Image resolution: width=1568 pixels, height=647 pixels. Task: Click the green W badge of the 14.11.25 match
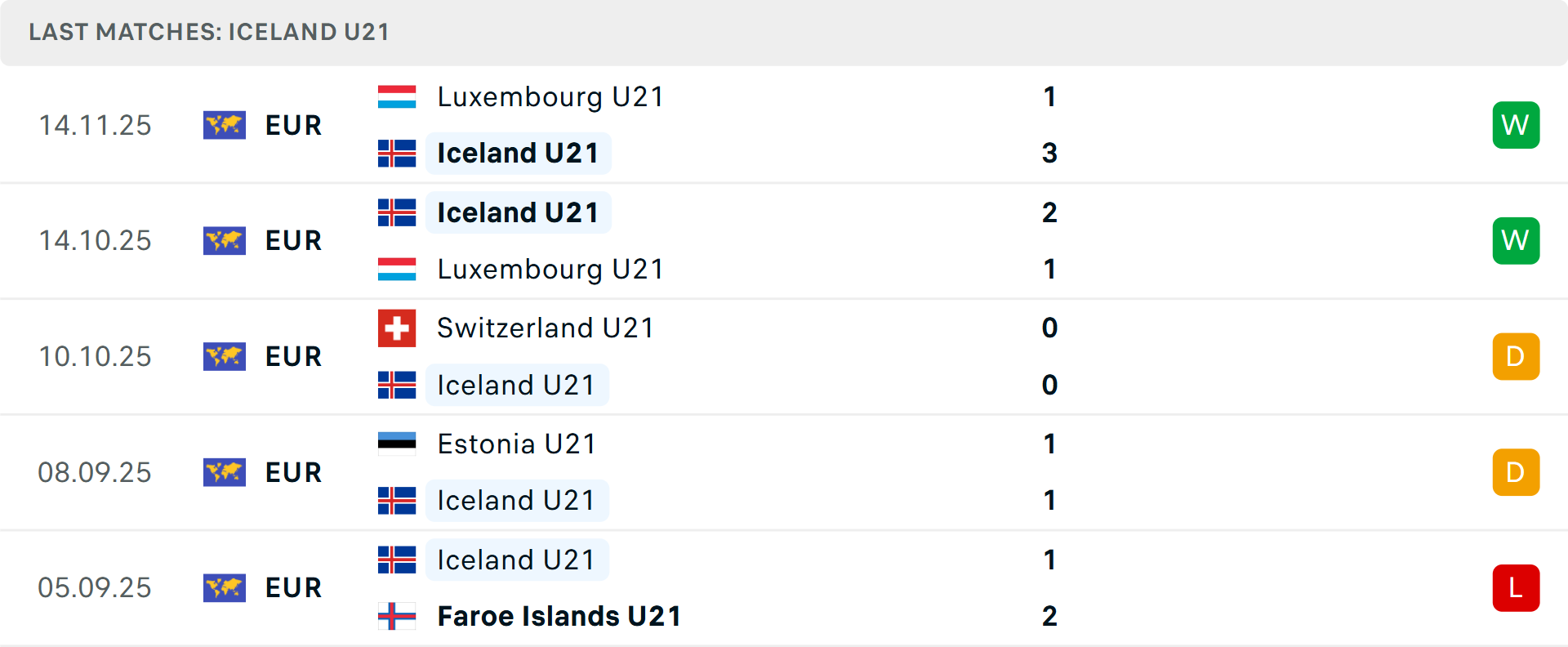(x=1516, y=125)
